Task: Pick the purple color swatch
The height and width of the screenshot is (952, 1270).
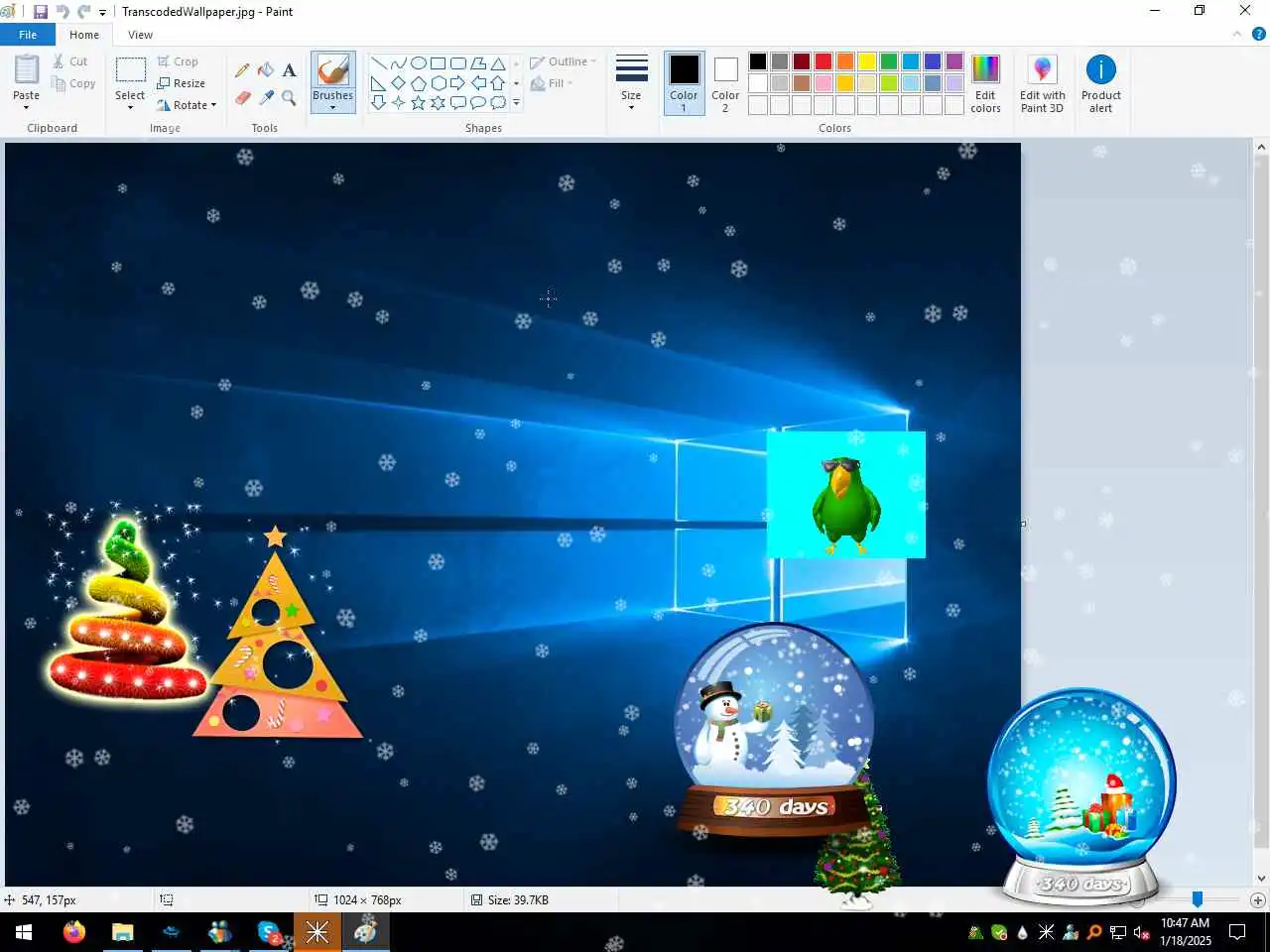Action: pos(954,61)
